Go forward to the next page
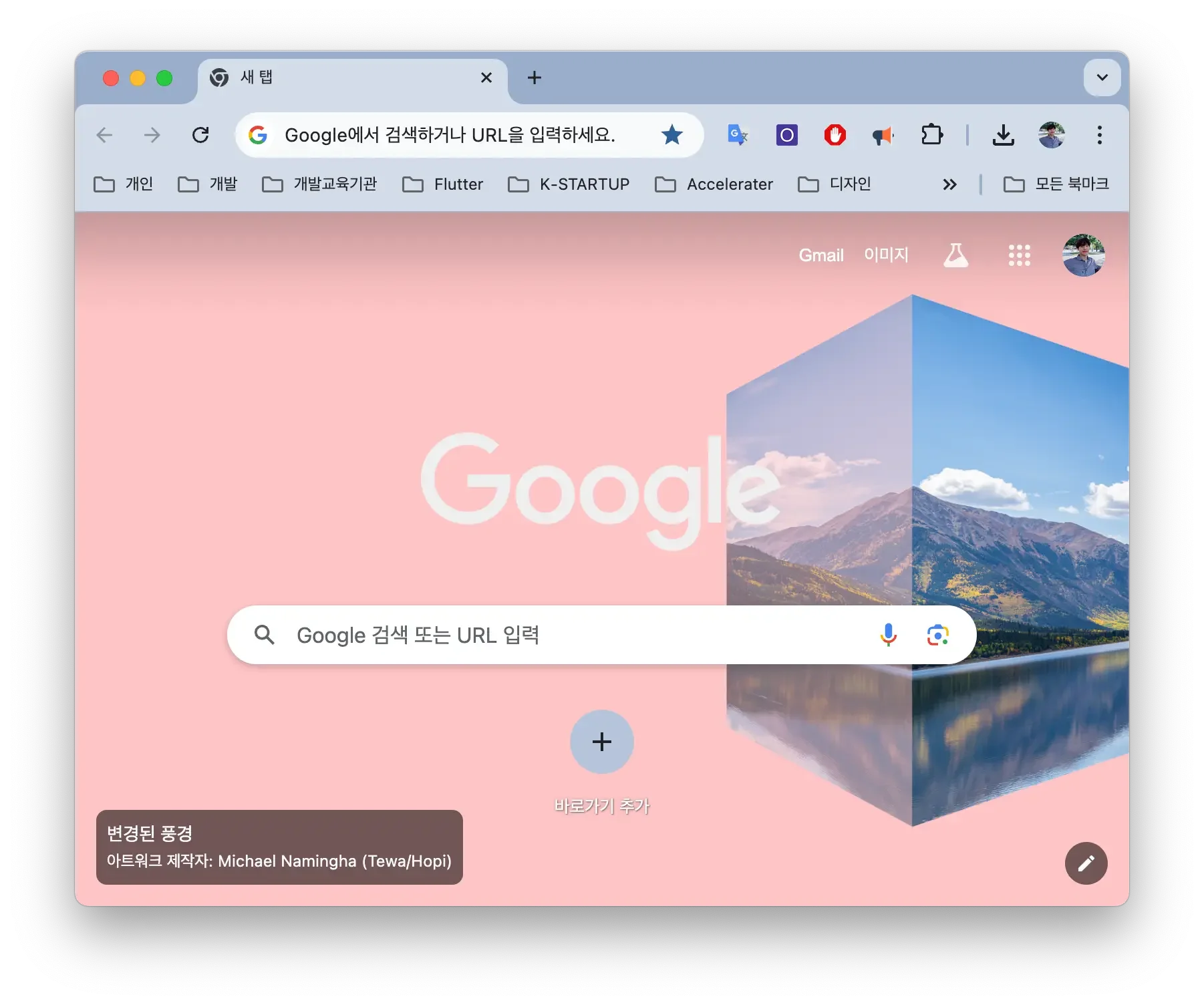 (x=152, y=135)
